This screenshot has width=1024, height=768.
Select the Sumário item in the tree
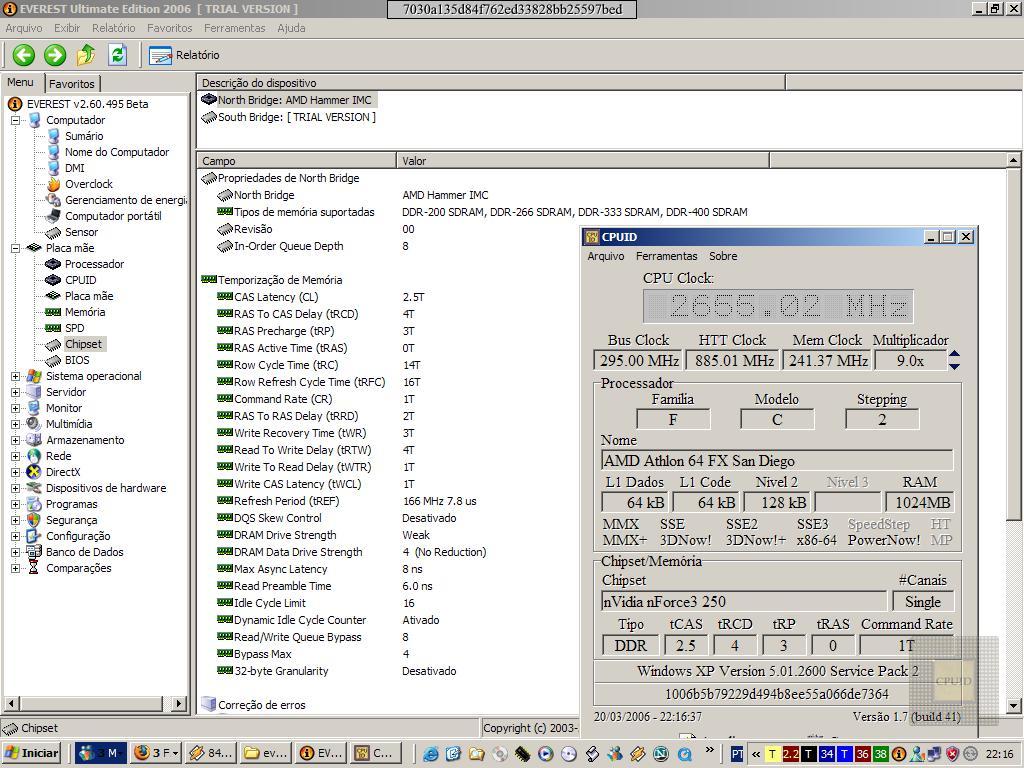[84, 136]
